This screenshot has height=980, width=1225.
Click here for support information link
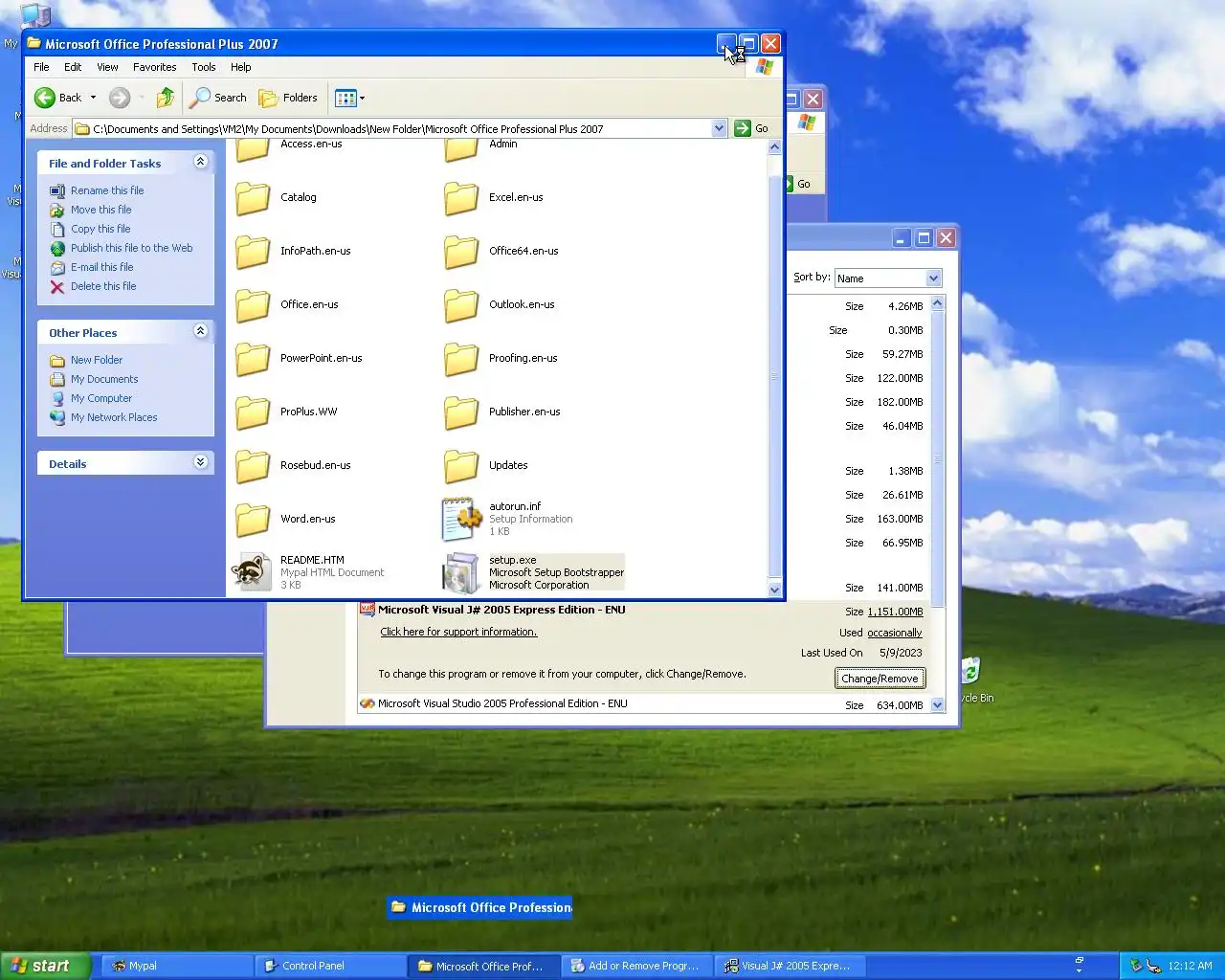coord(458,632)
